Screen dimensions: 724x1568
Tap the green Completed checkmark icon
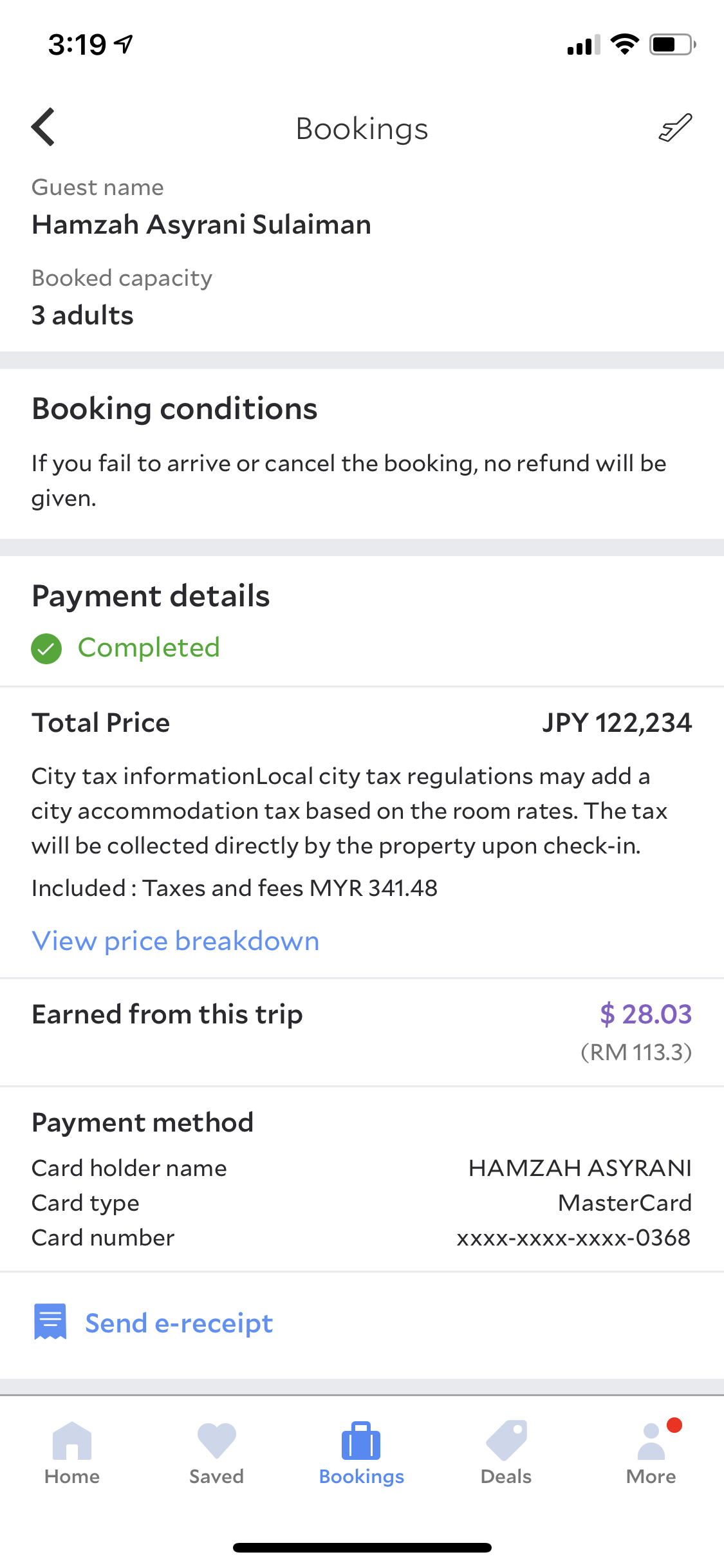46,648
